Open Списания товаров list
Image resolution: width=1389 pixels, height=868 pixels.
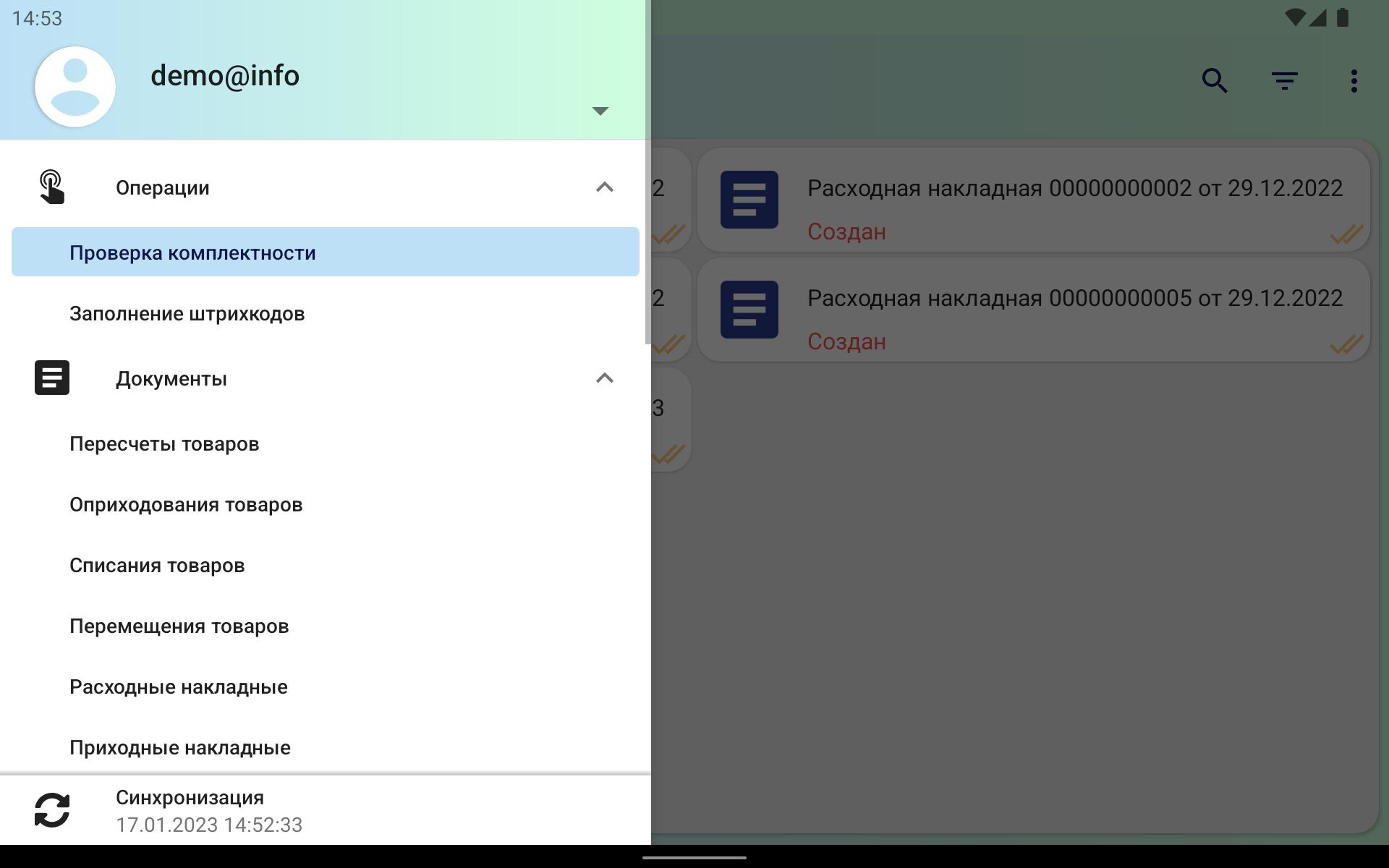(x=157, y=566)
